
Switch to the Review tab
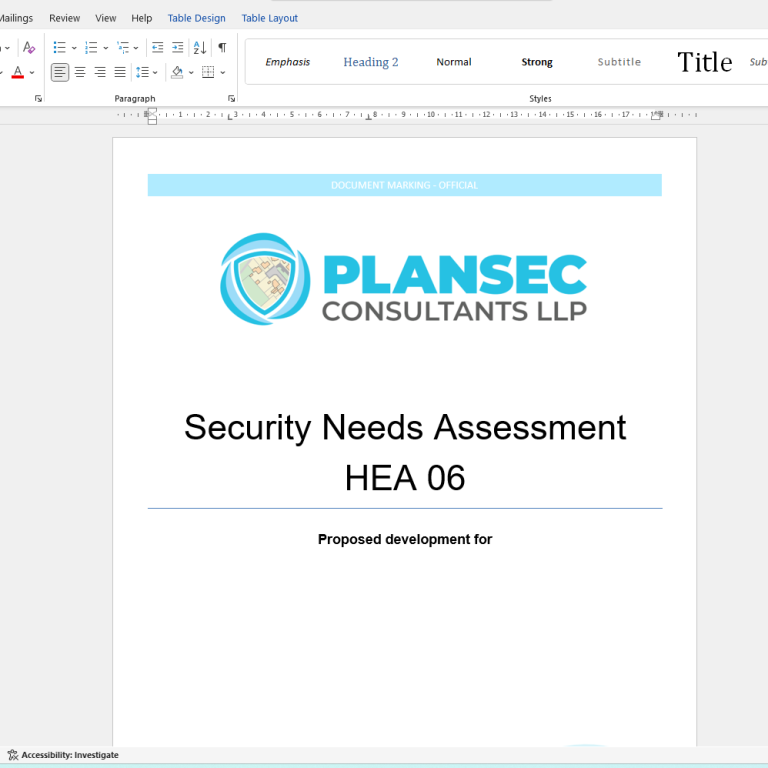pyautogui.click(x=64, y=18)
